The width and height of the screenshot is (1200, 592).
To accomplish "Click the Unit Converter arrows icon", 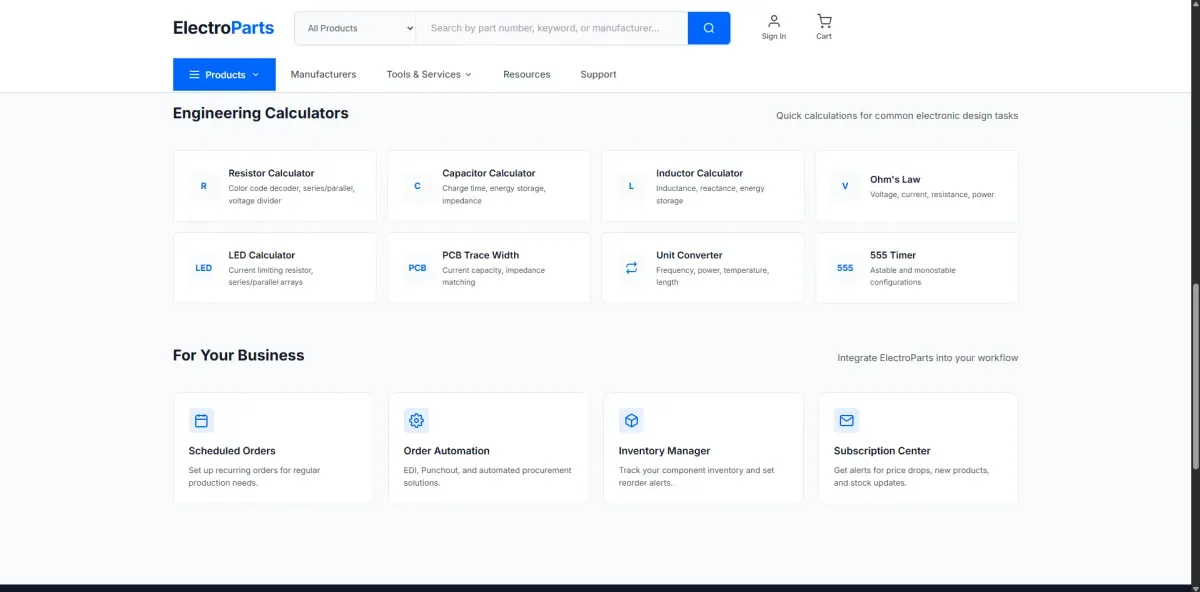I will click(631, 268).
